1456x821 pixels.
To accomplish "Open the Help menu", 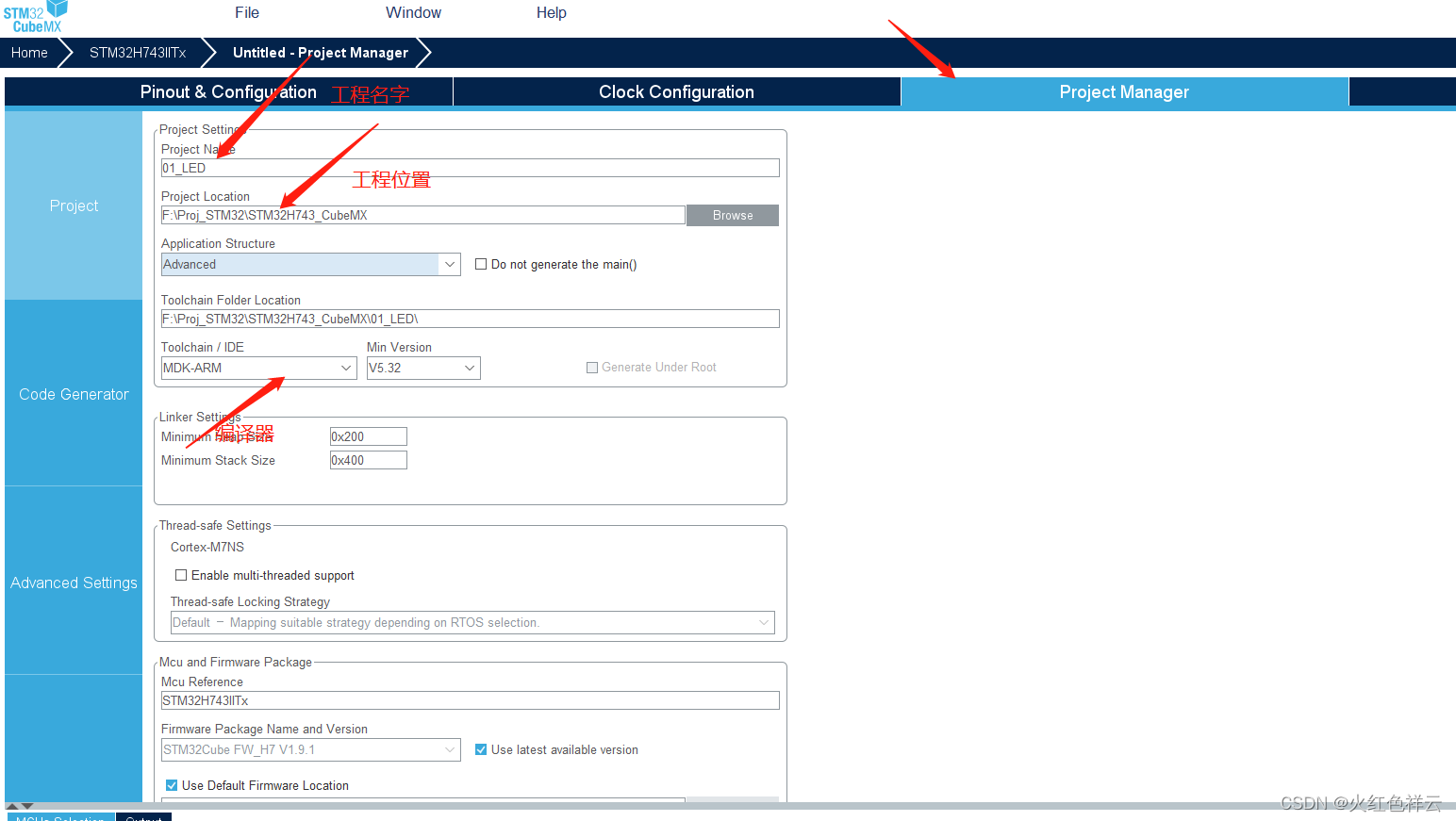I will pyautogui.click(x=552, y=12).
